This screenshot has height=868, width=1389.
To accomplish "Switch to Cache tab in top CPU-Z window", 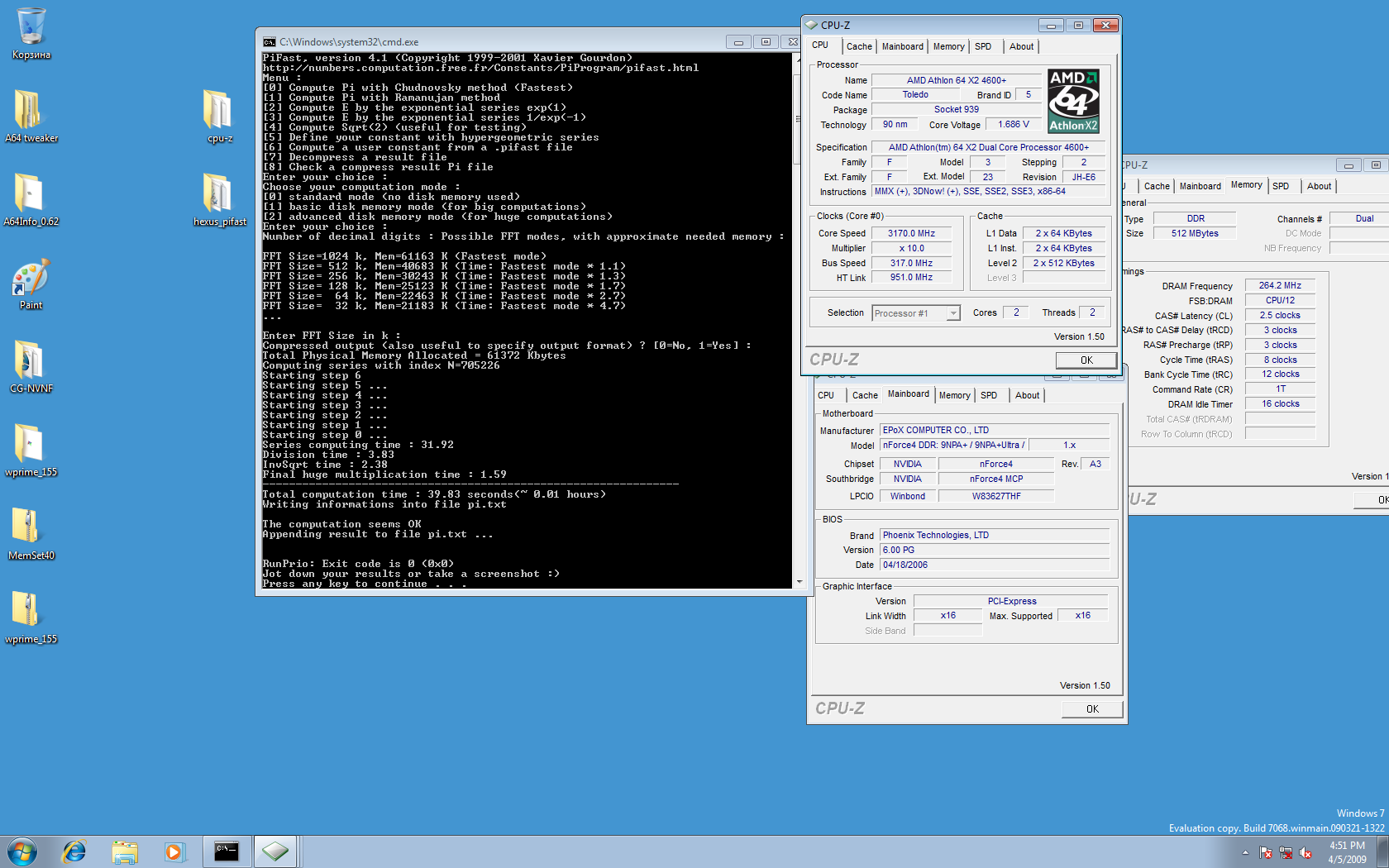I will (859, 46).
